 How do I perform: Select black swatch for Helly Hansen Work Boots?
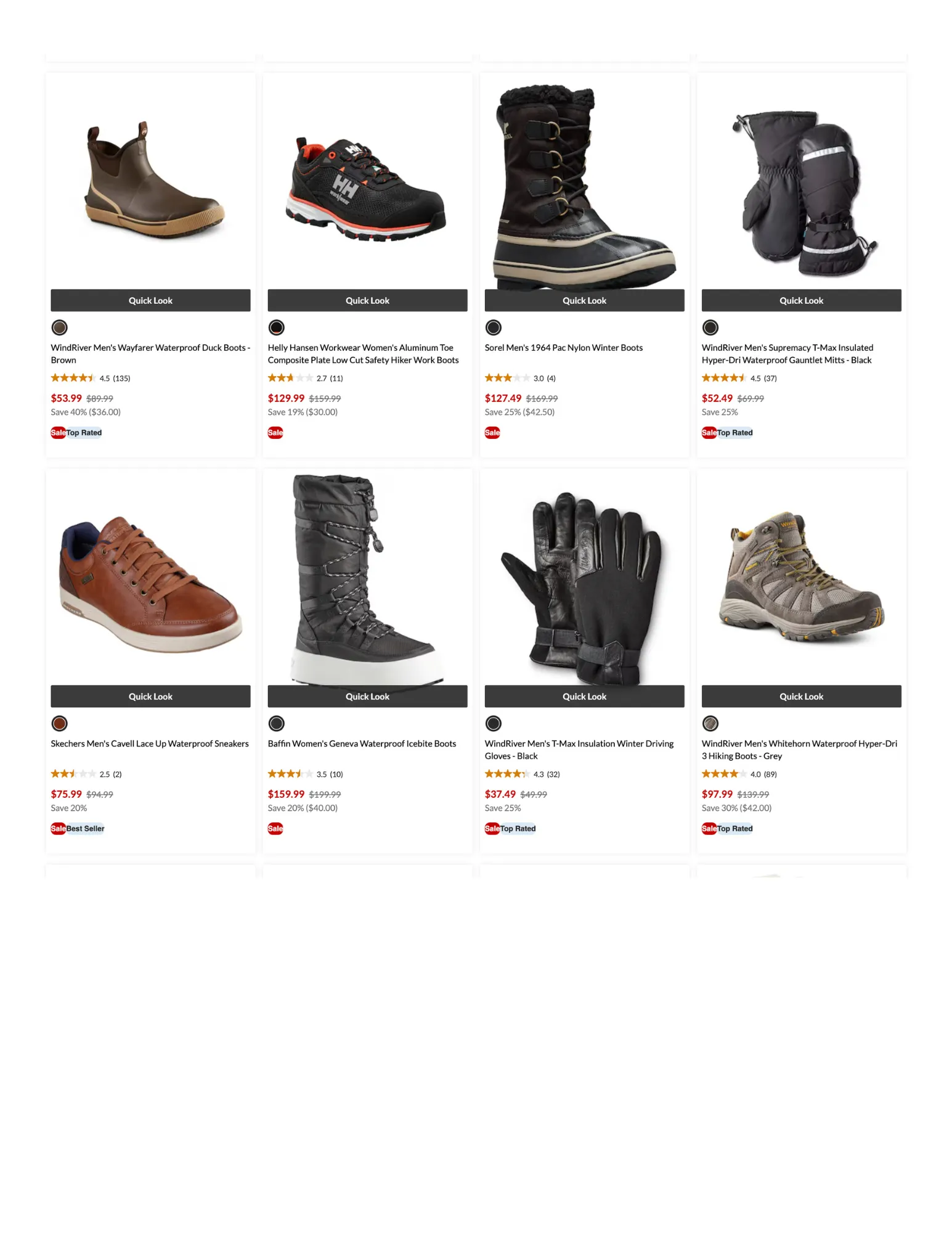click(x=277, y=327)
